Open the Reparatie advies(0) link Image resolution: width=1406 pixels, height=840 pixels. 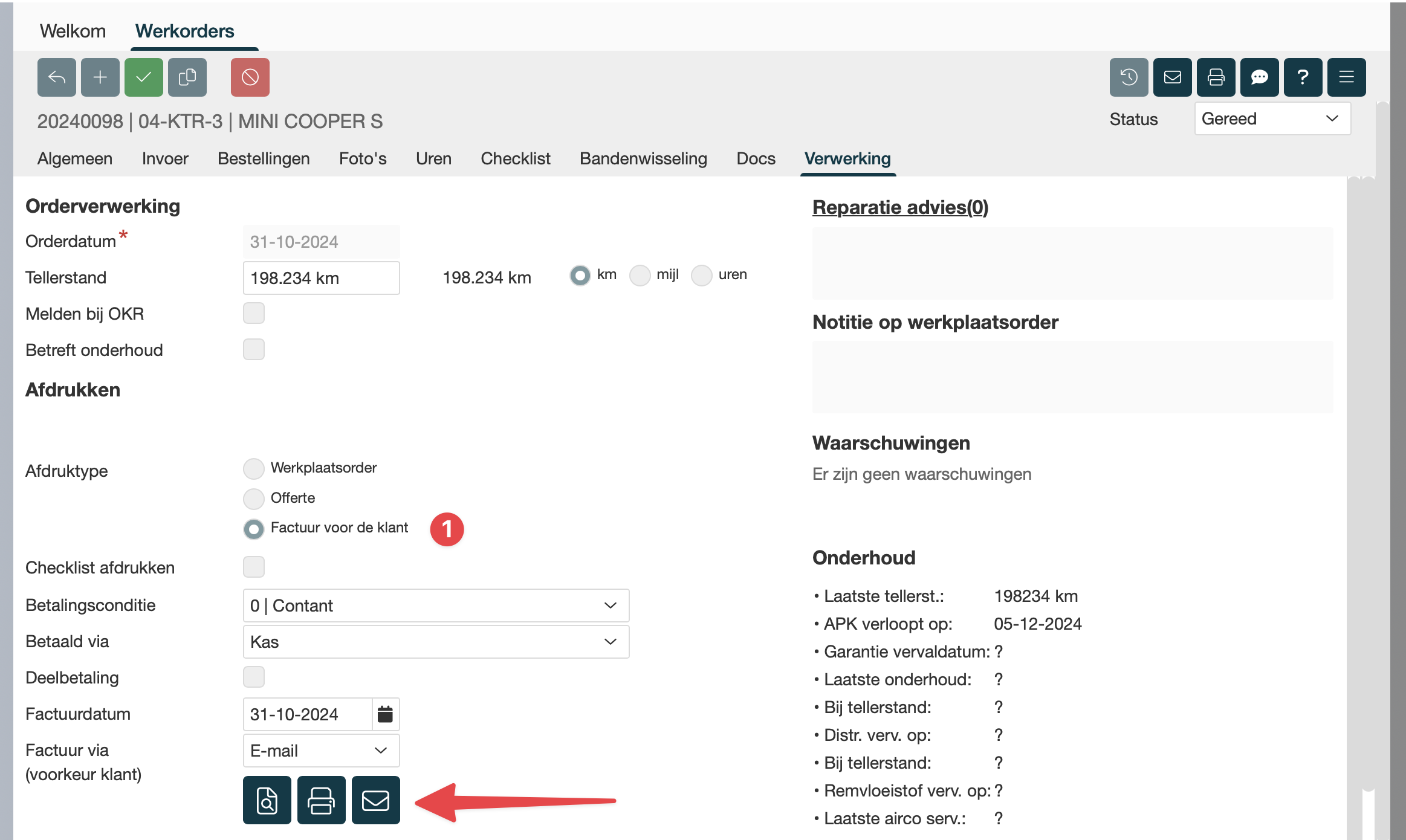(900, 207)
